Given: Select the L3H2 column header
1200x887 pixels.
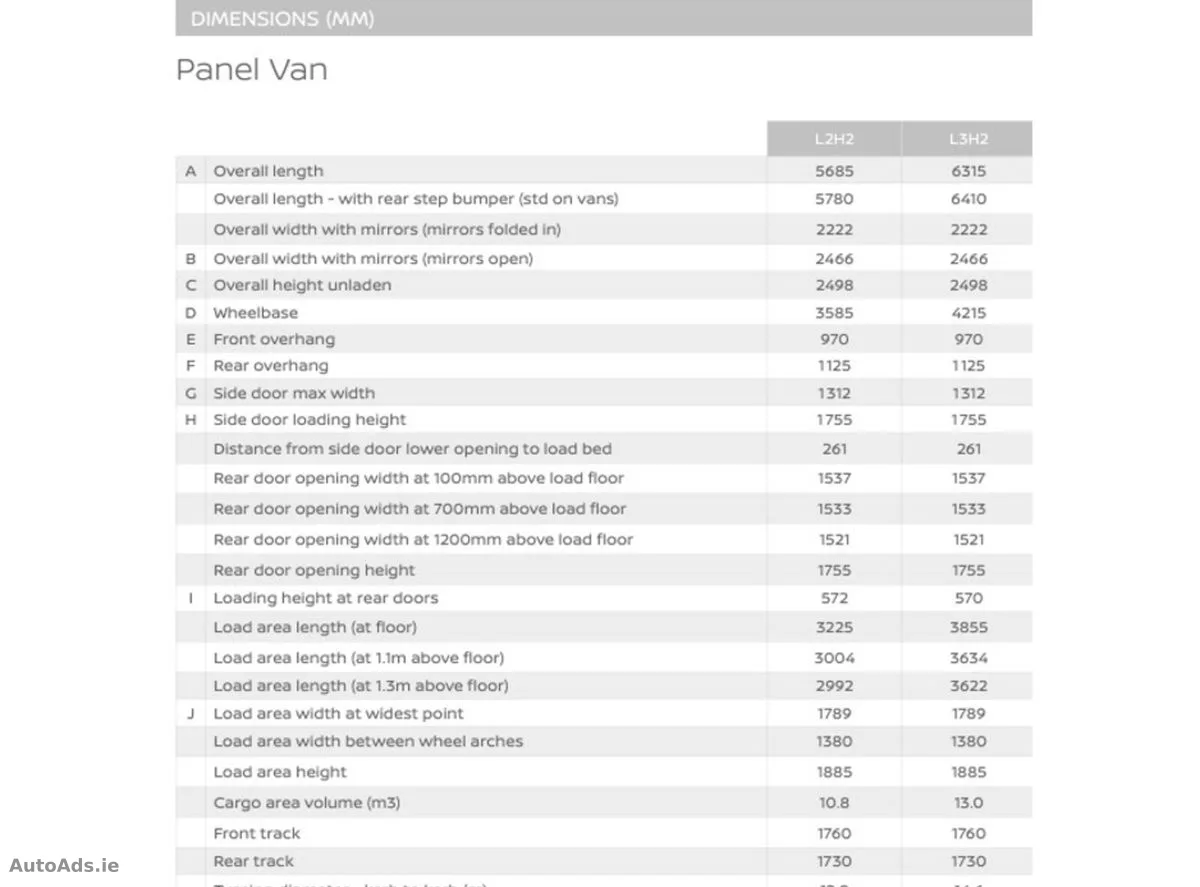Looking at the screenshot, I should (968, 139).
